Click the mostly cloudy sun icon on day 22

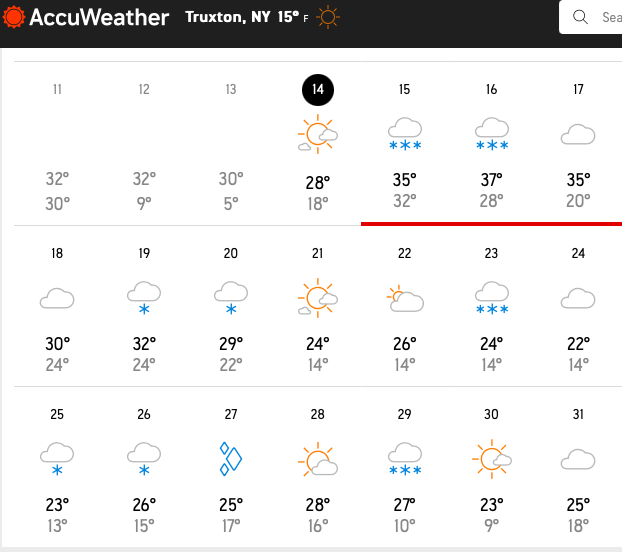point(404,297)
